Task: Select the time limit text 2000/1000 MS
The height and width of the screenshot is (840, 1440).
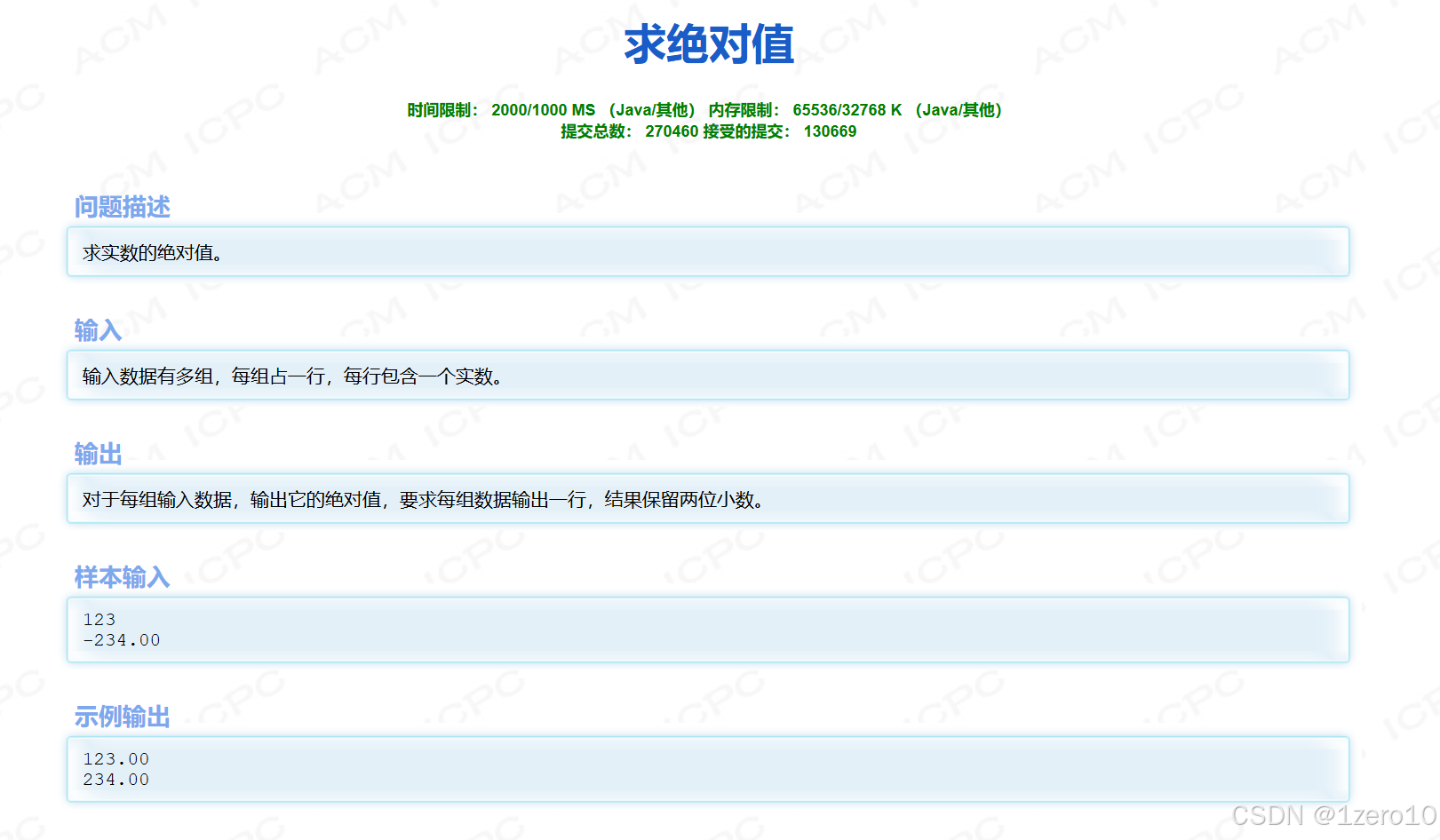Action: pyautogui.click(x=543, y=110)
